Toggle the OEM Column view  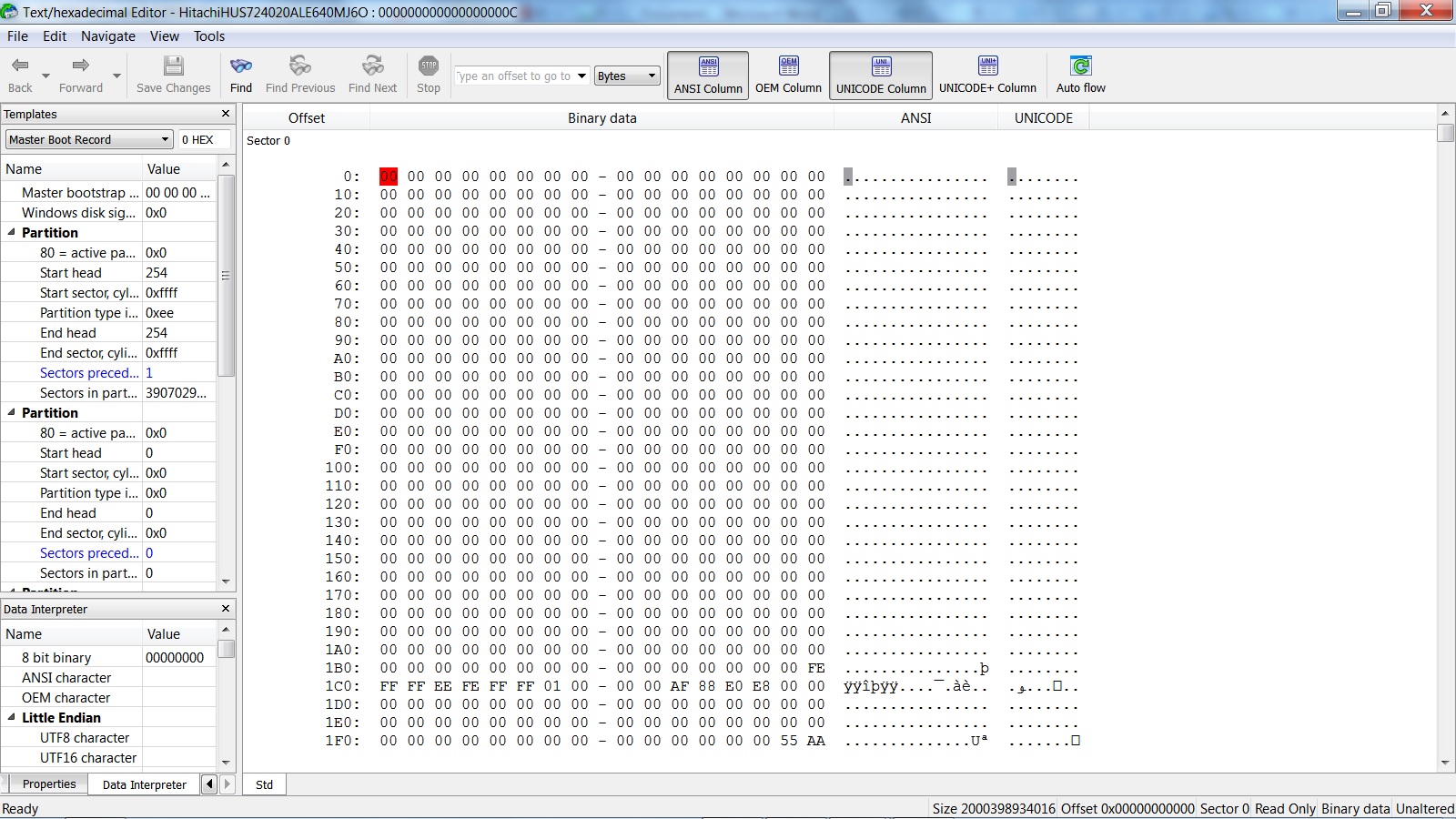(x=788, y=75)
